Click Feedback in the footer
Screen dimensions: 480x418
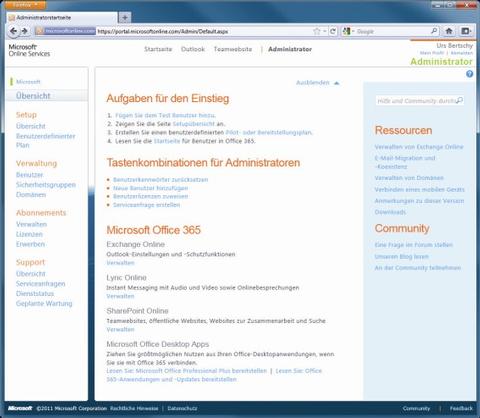461,408
